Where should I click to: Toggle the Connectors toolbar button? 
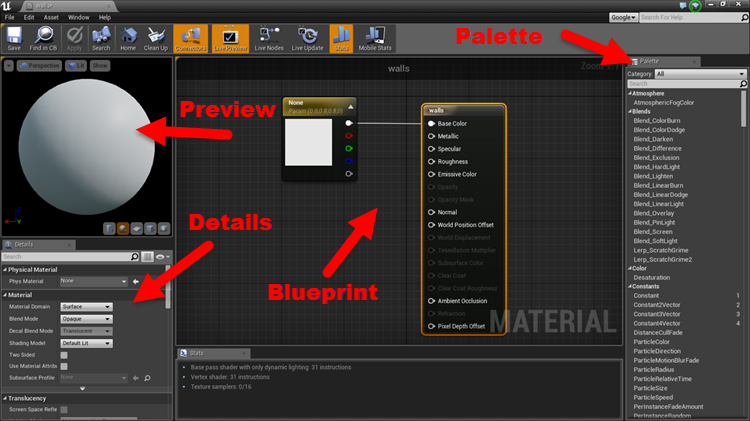tap(190, 38)
